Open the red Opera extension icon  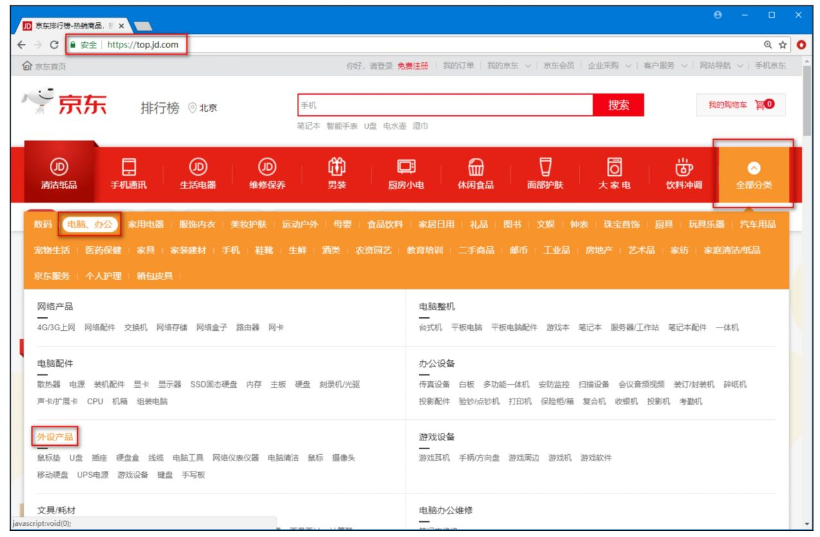[x=801, y=45]
